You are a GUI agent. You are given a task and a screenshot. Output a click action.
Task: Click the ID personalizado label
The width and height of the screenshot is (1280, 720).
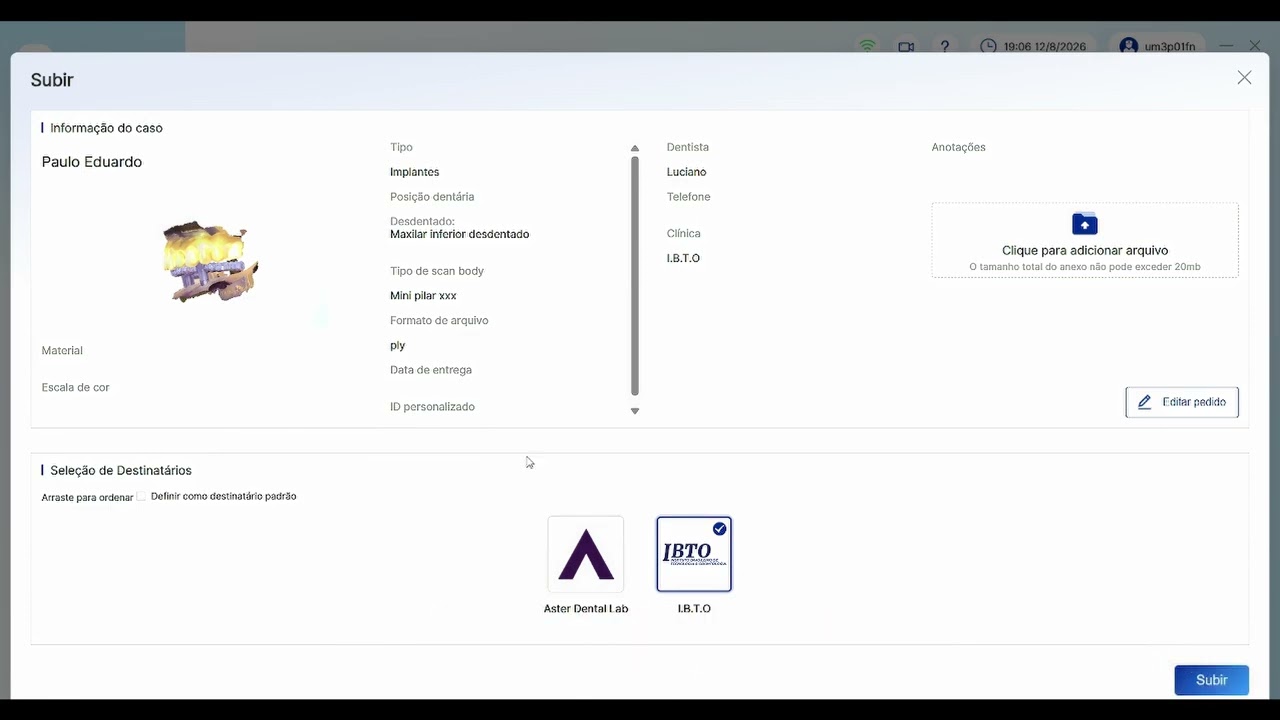point(432,407)
